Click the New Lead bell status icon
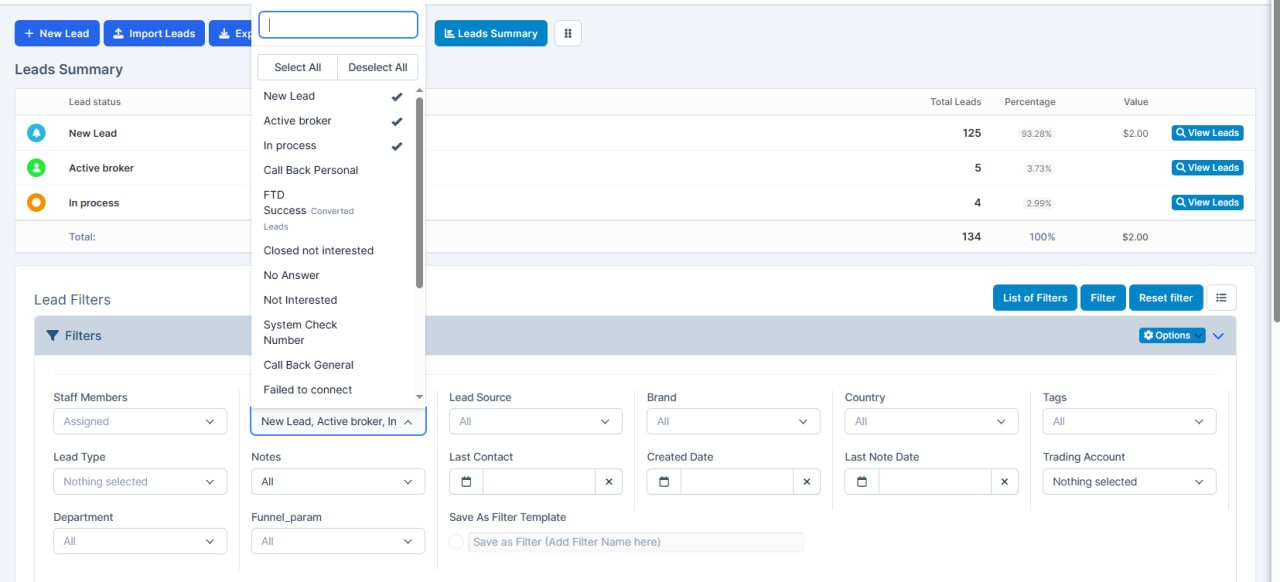Image resolution: width=1280 pixels, height=582 pixels. pyautogui.click(x=37, y=133)
